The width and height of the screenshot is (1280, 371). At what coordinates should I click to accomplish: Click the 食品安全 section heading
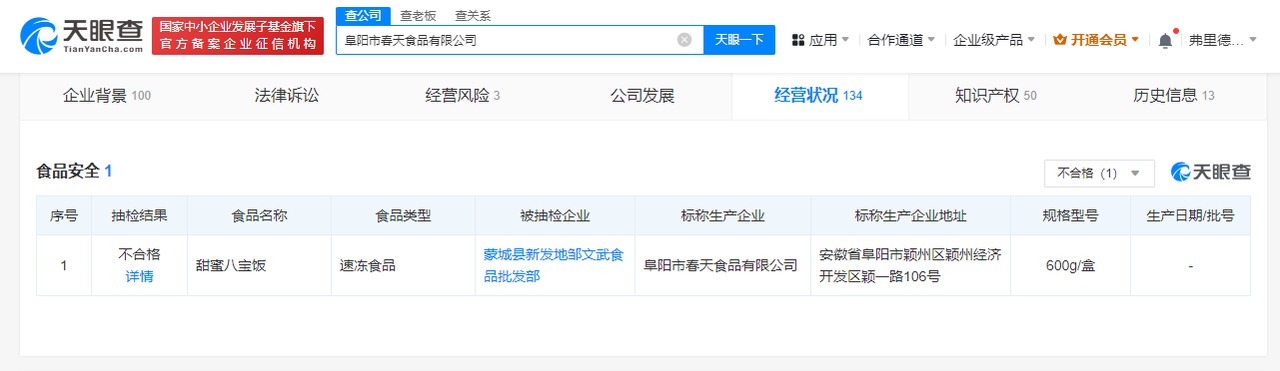[x=74, y=171]
